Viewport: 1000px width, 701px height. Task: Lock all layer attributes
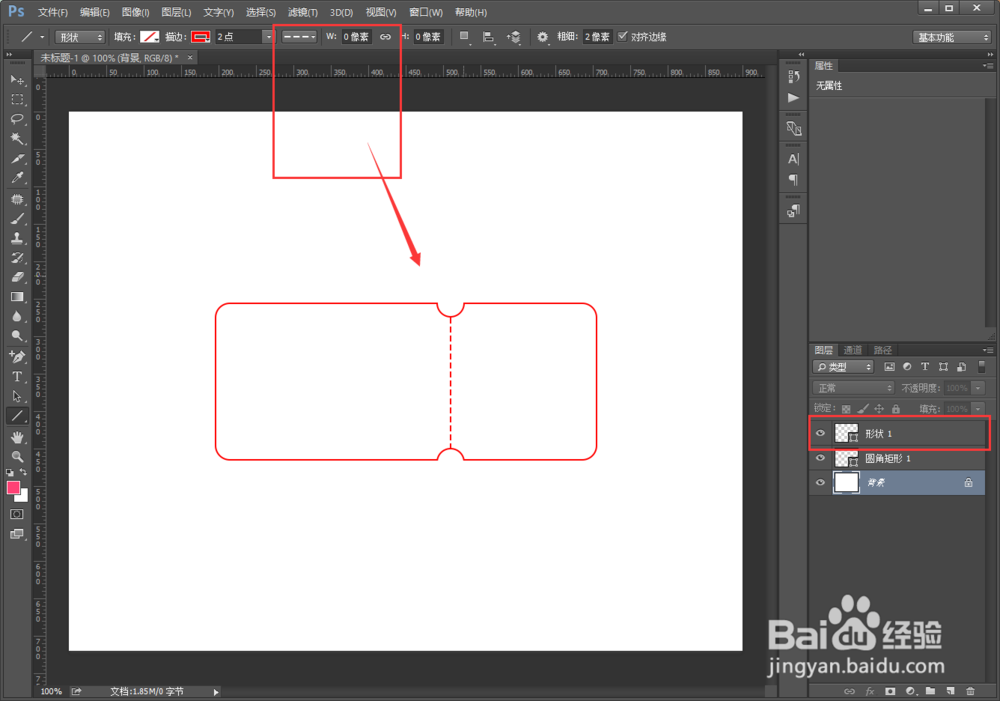pos(895,409)
